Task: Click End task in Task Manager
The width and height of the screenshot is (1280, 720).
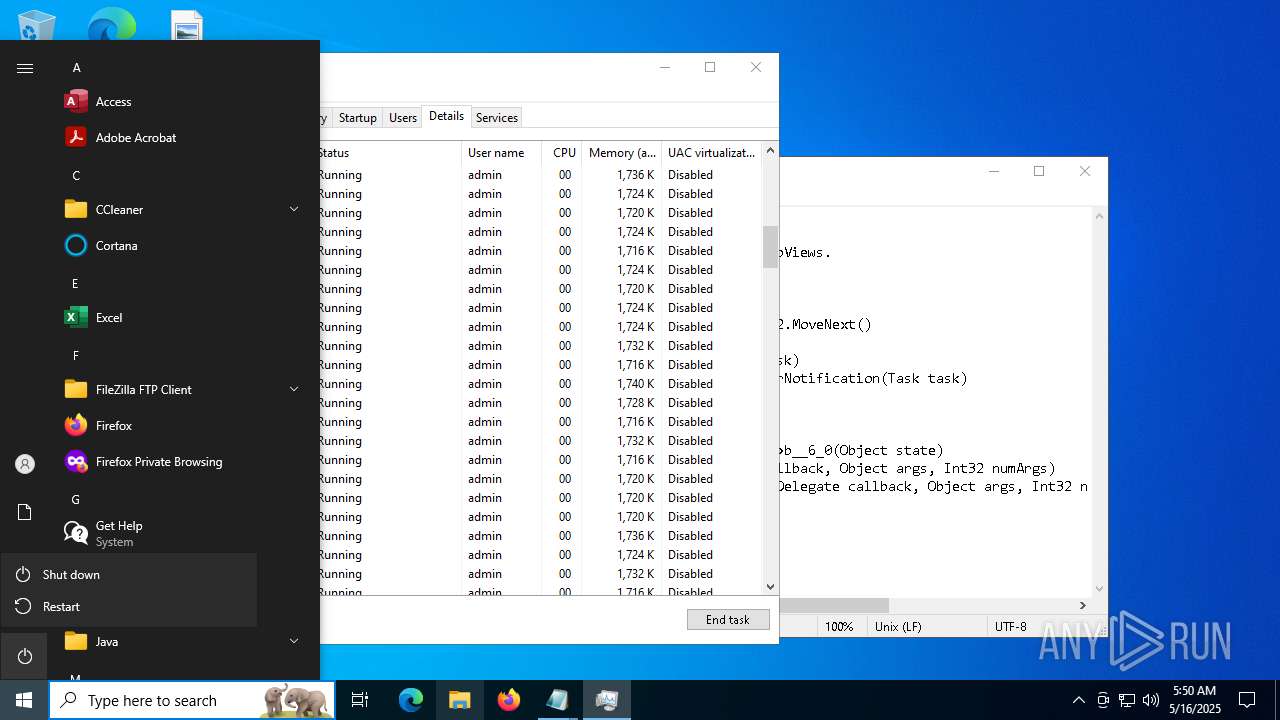Action: [x=728, y=620]
